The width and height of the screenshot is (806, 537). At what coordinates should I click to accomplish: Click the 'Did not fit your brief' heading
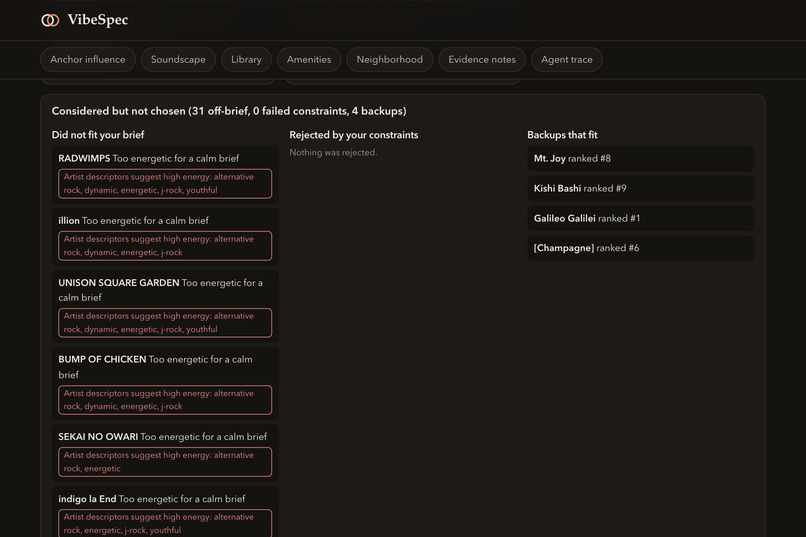click(98, 135)
